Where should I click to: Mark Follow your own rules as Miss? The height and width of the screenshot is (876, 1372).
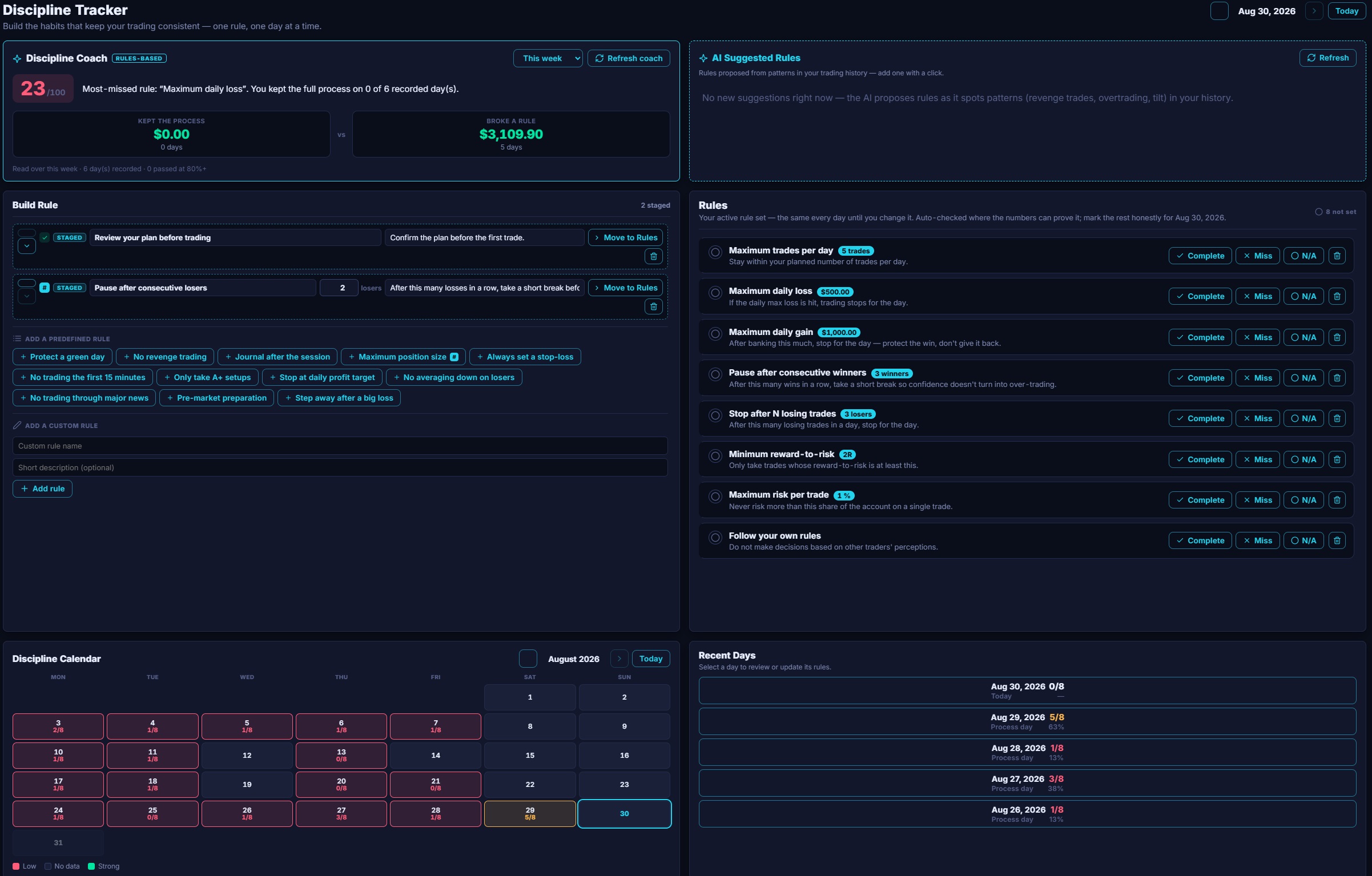(1258, 540)
